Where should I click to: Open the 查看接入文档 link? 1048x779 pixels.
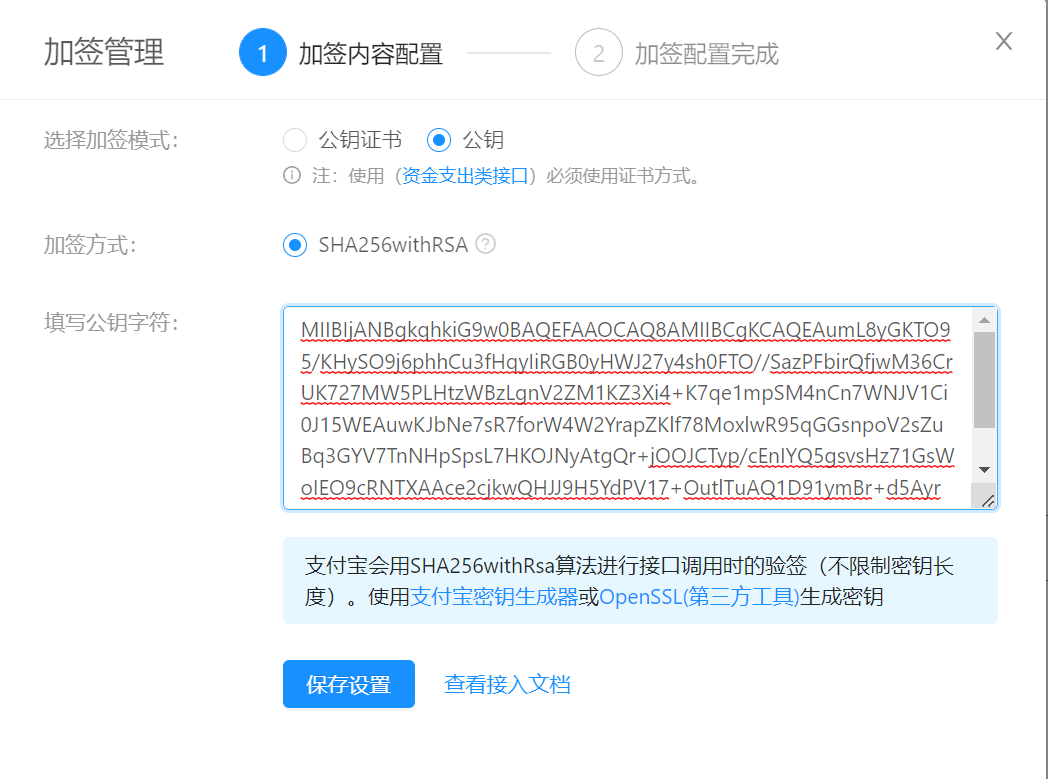coord(507,684)
